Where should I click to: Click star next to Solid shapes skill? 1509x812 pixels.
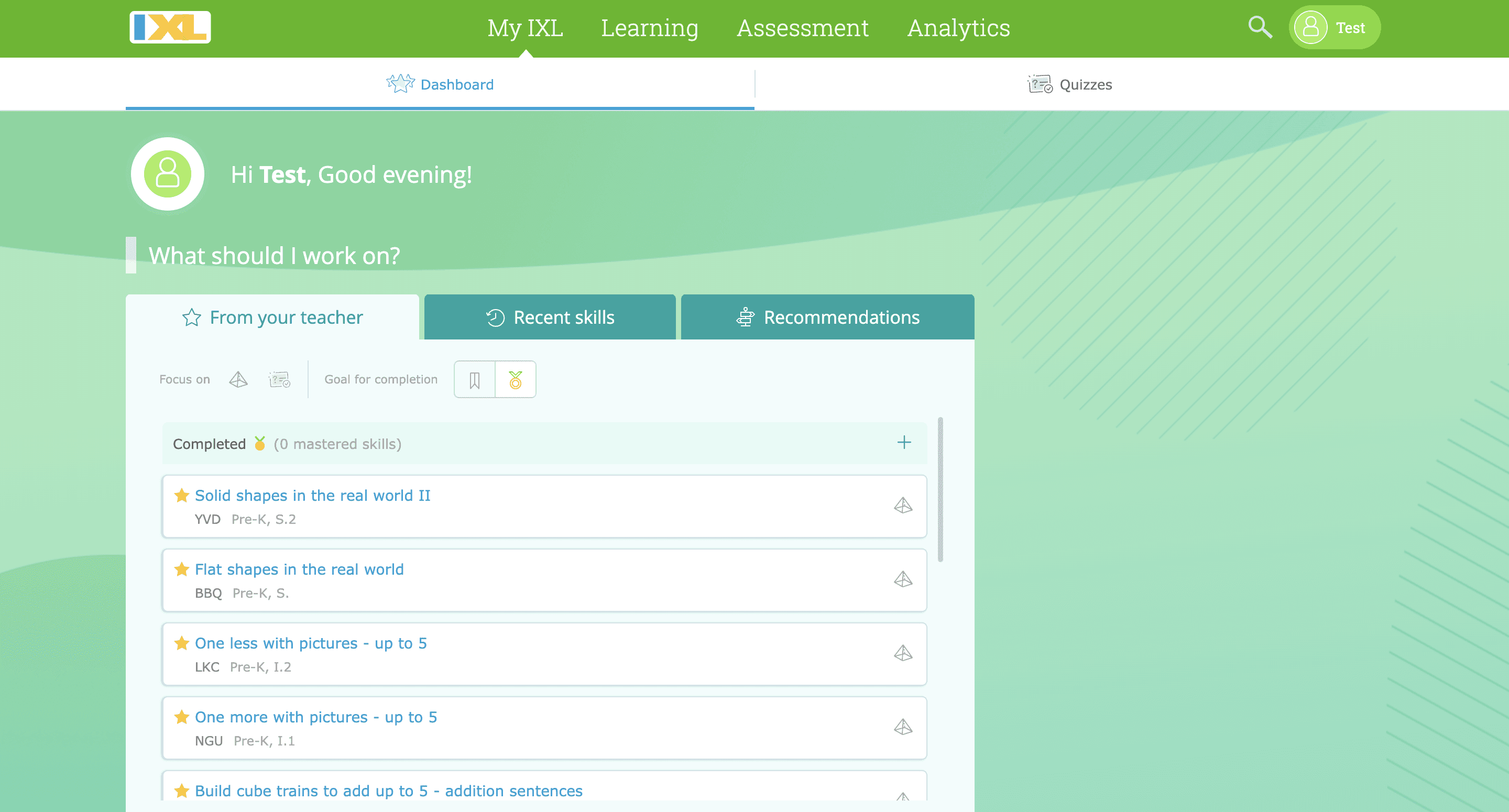pos(182,496)
